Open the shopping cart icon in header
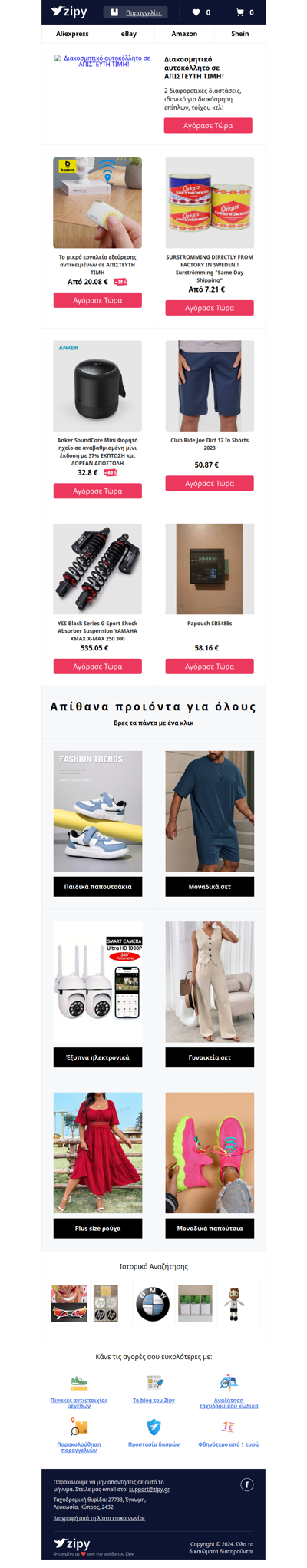The height and width of the screenshot is (1568, 307). pyautogui.click(x=239, y=12)
